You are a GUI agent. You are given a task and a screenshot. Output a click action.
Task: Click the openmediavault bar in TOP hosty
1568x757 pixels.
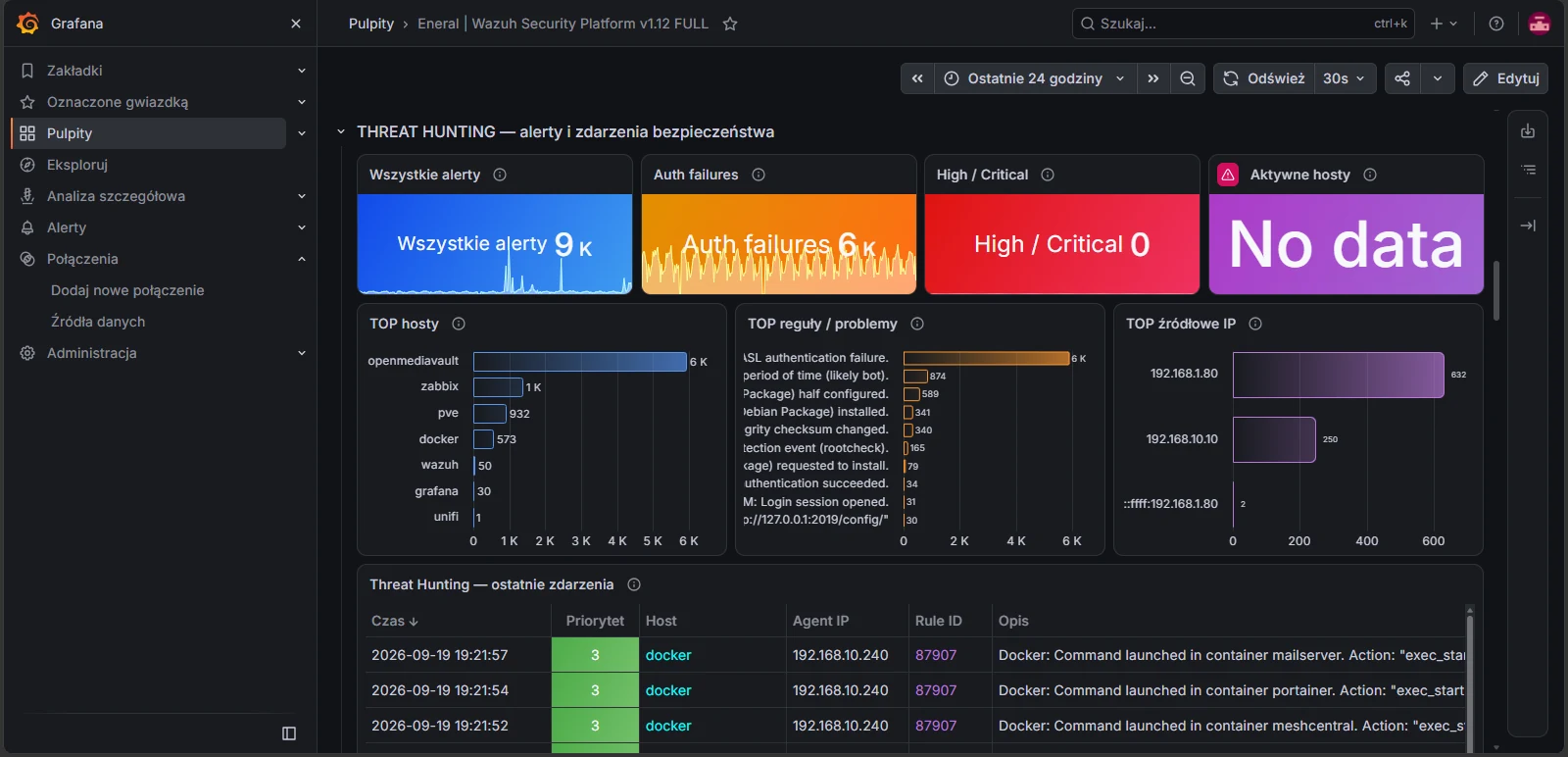tap(580, 362)
